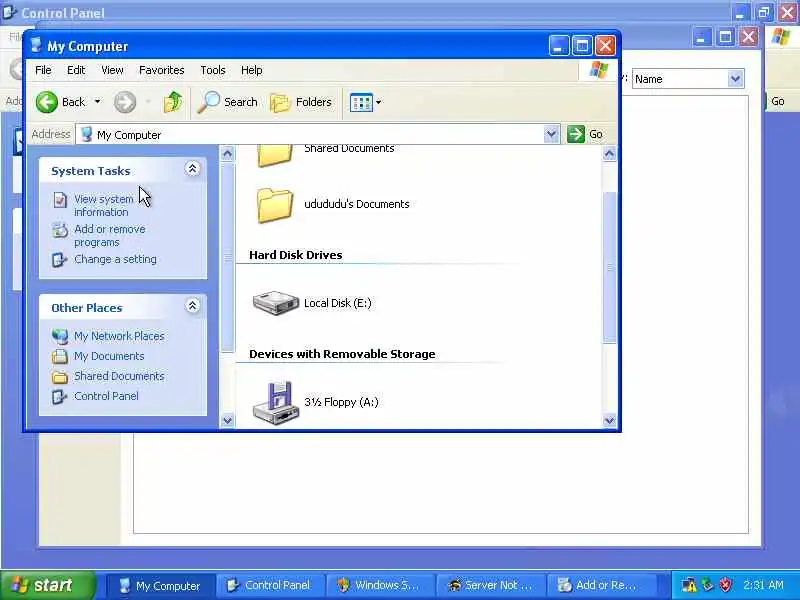Open the Search pane
Image resolution: width=800 pixels, height=600 pixels.
[228, 102]
